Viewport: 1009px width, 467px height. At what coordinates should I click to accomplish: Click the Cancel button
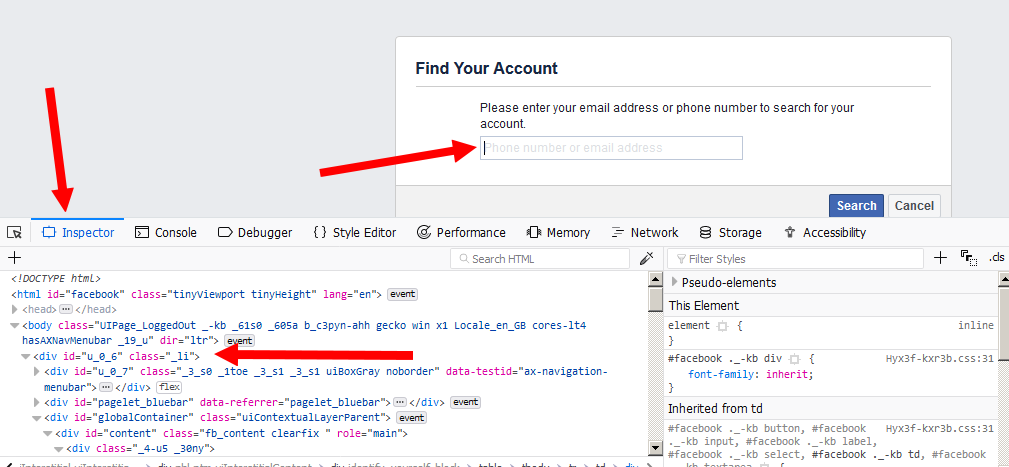click(x=914, y=206)
